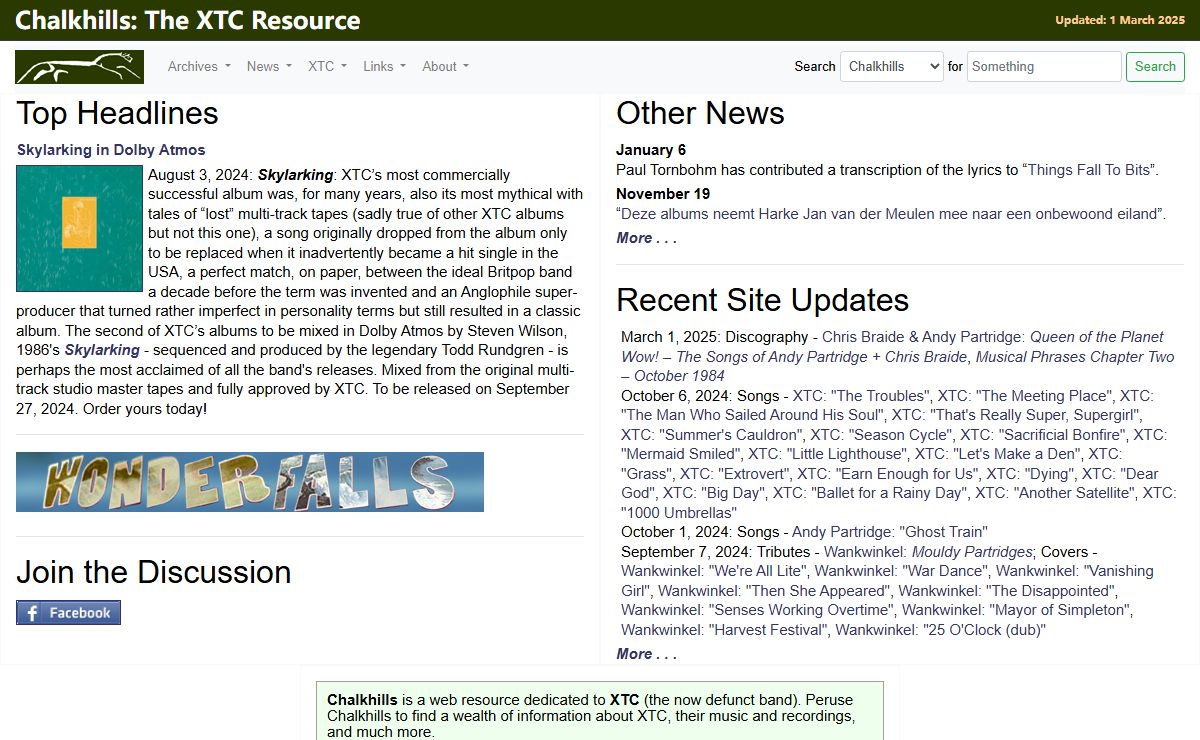Click the November 19 news date
1200x740 pixels.
point(663,194)
